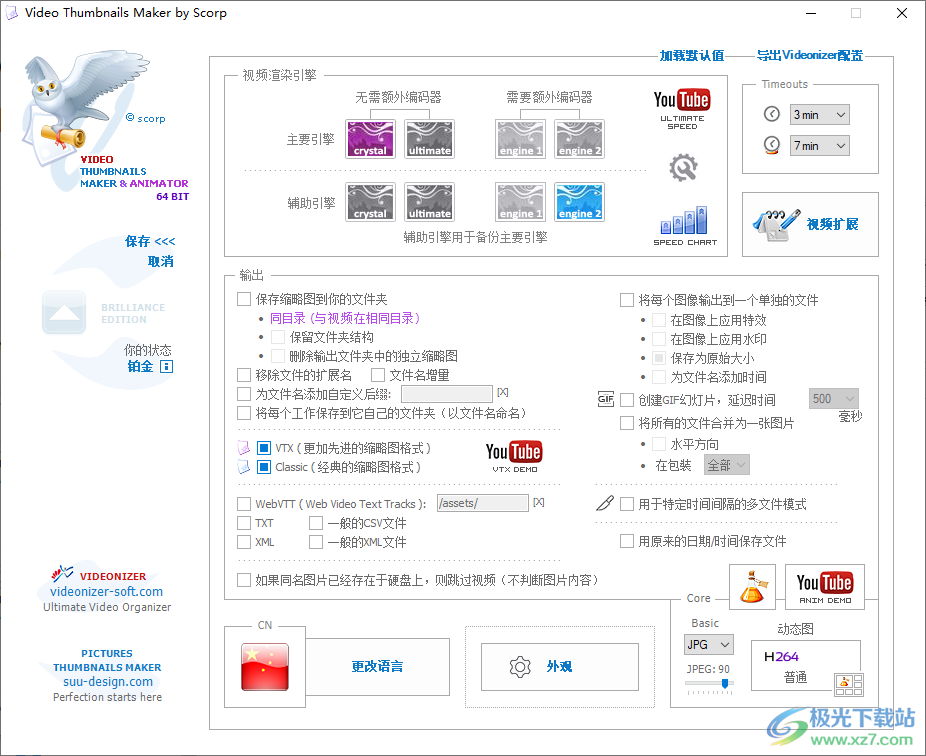Select main engine 2 codec icon
The width and height of the screenshot is (926, 756).
[579, 139]
